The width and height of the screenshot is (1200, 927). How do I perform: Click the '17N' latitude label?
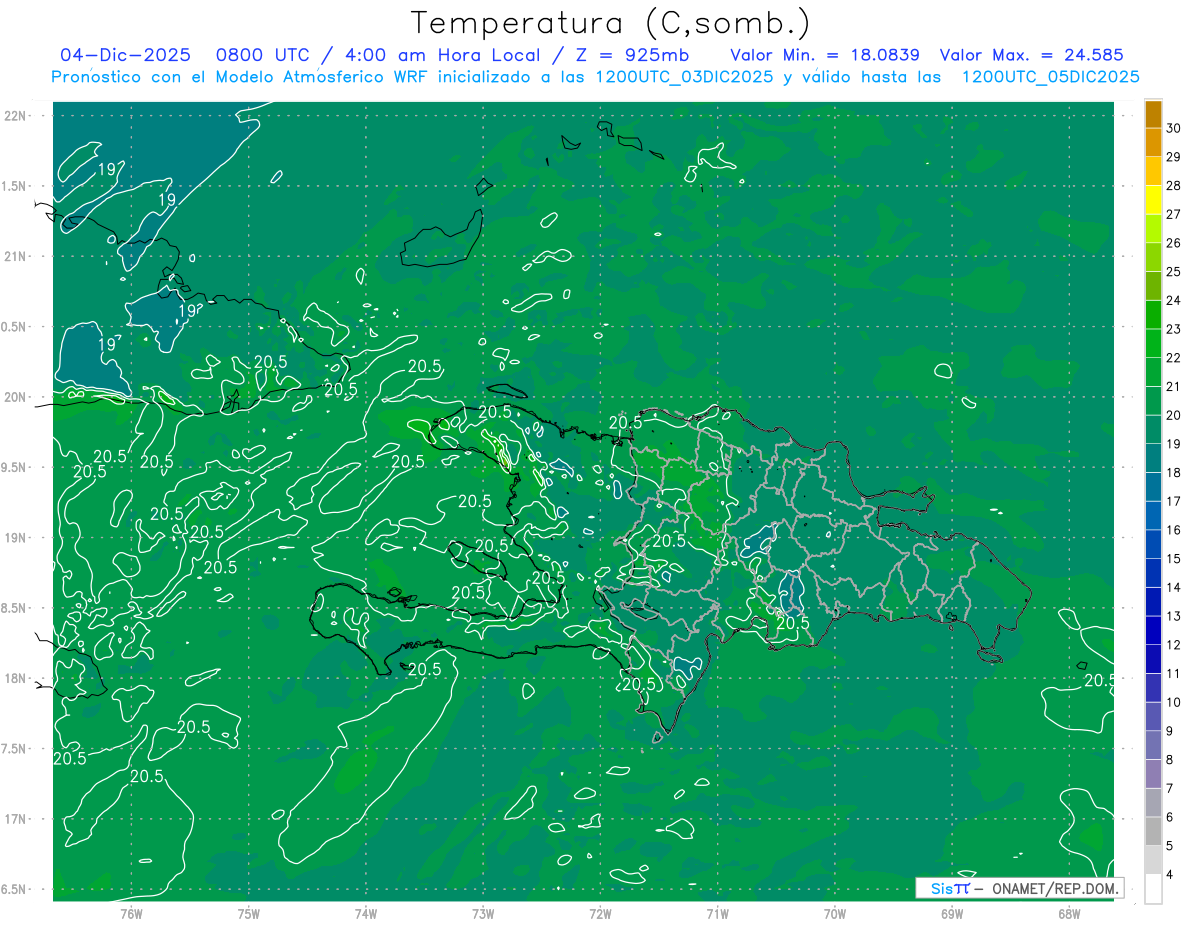click(14, 819)
